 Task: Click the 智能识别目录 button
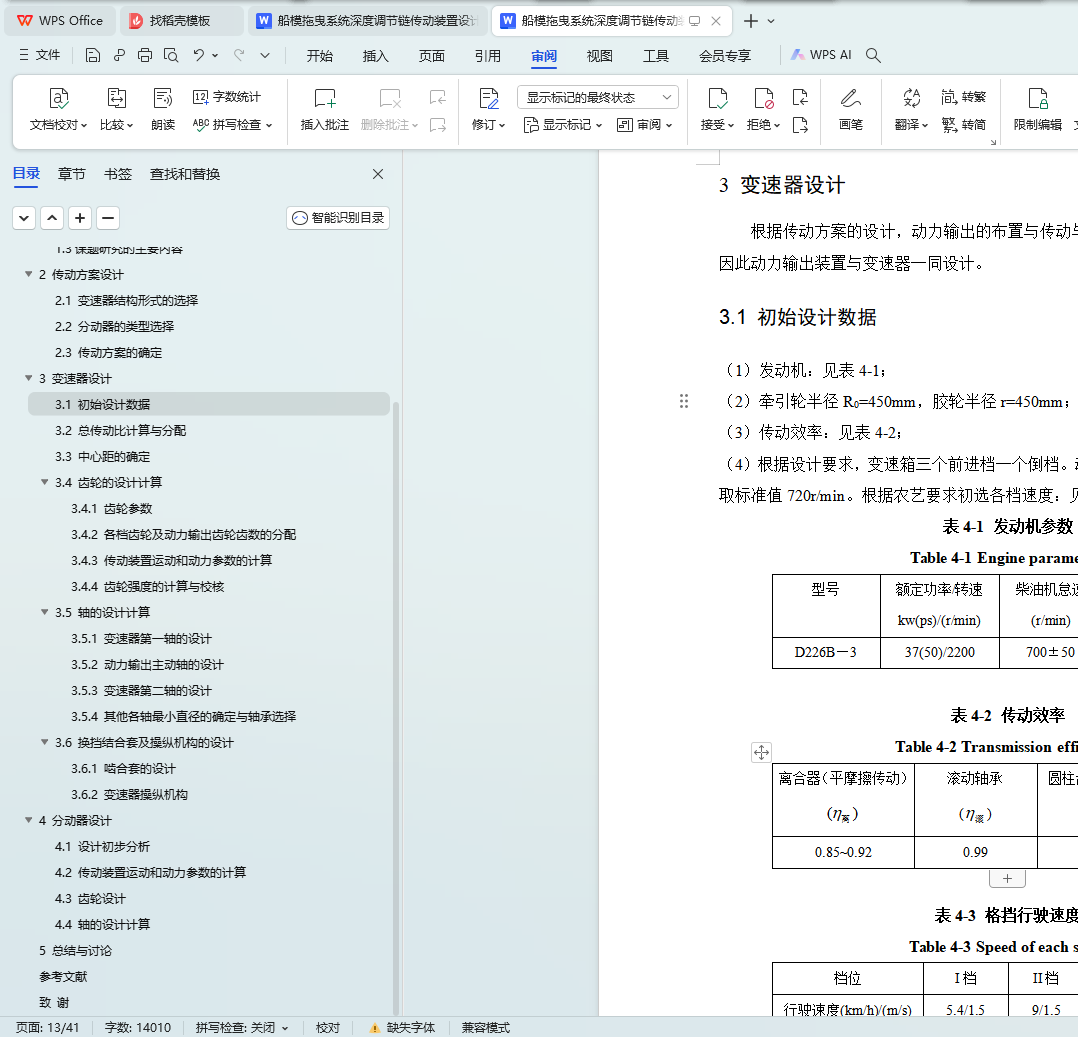338,218
